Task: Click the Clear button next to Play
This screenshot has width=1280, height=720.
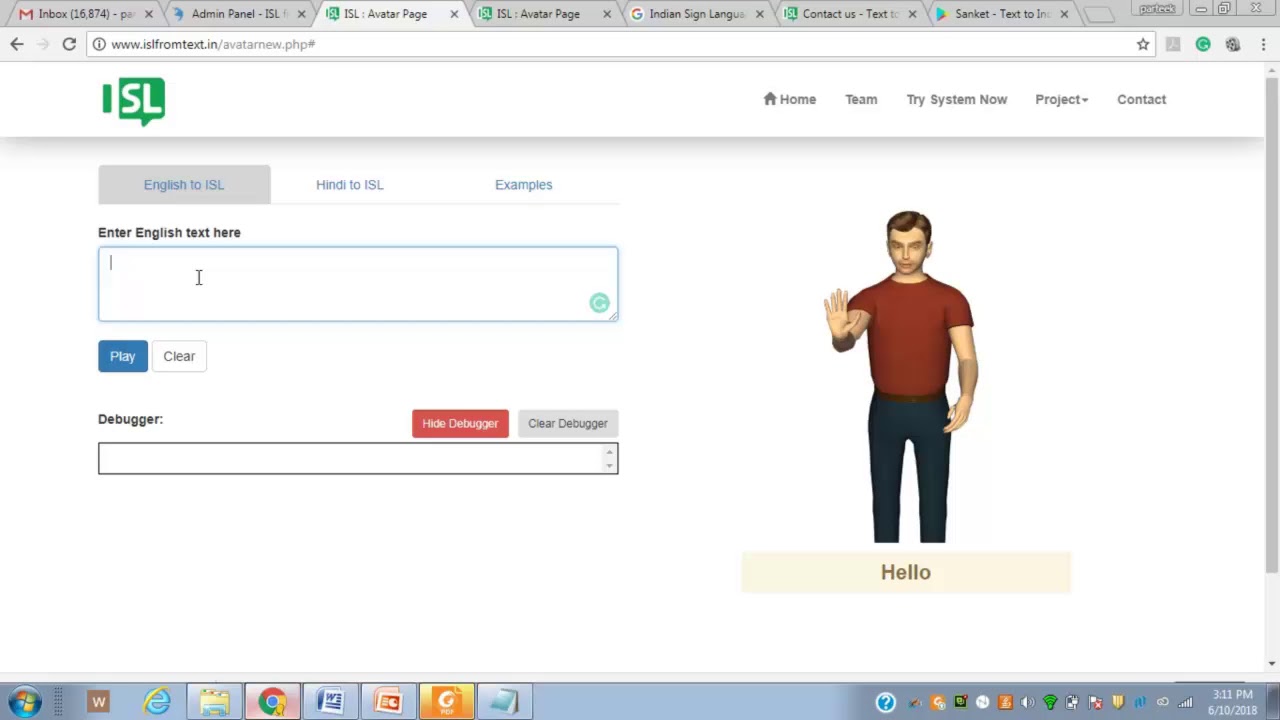Action: click(x=179, y=356)
